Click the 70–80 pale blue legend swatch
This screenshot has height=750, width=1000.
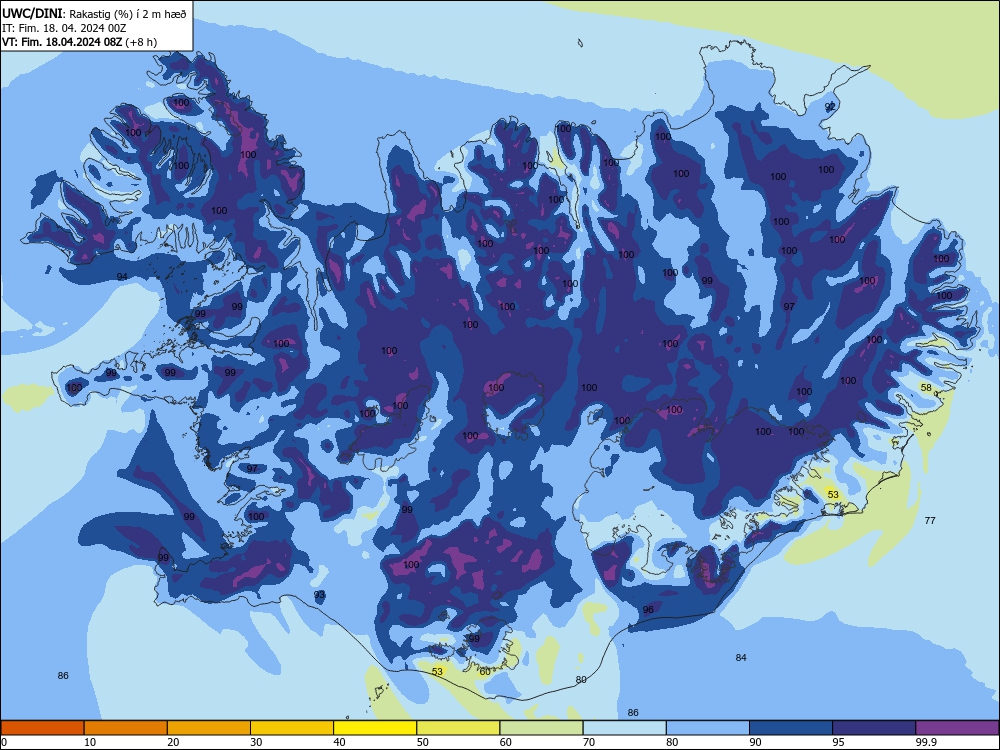coord(624,728)
